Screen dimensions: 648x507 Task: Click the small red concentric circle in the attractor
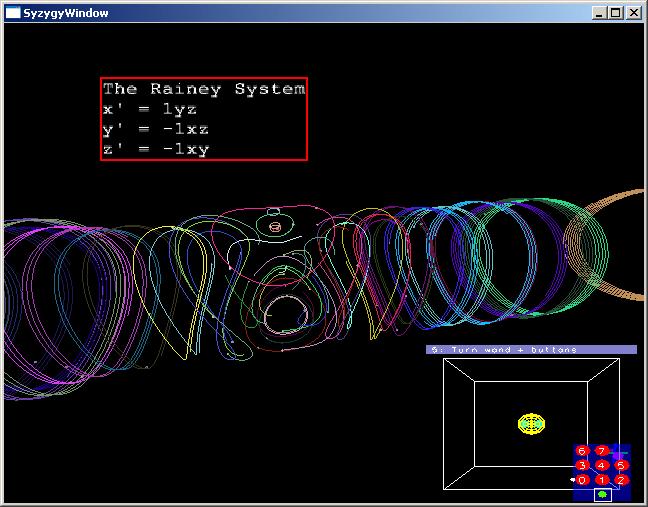pyautogui.click(x=275, y=227)
